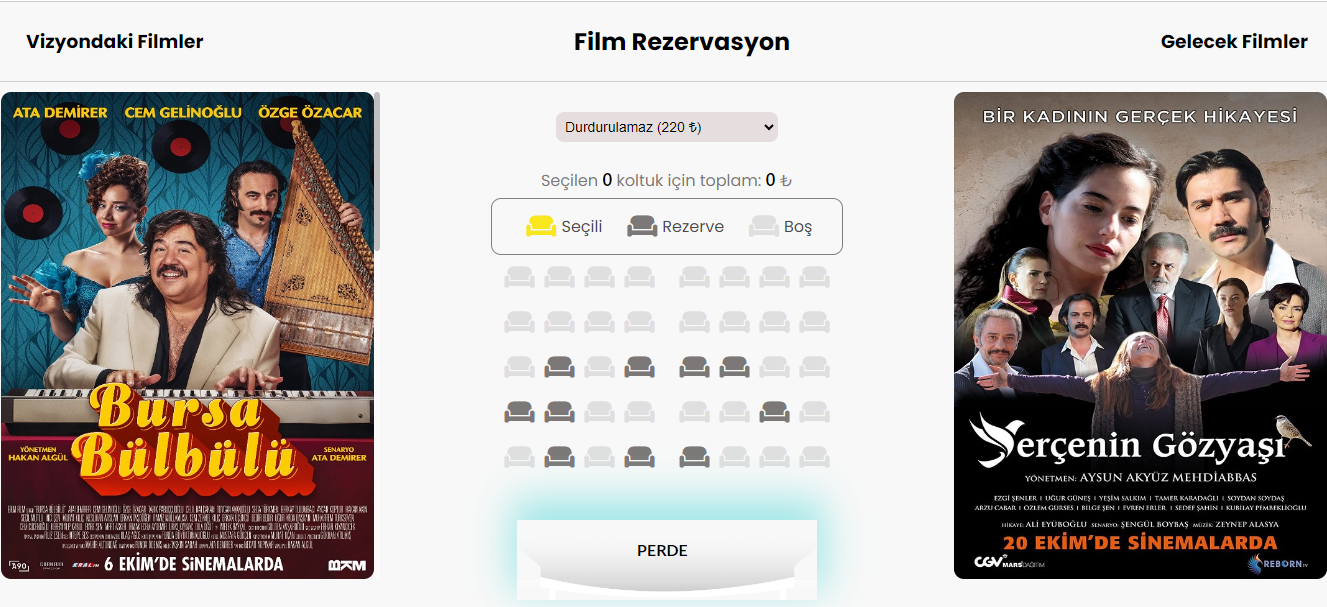Click reserved seat 2 in row 3
The image size is (1327, 607).
click(559, 367)
